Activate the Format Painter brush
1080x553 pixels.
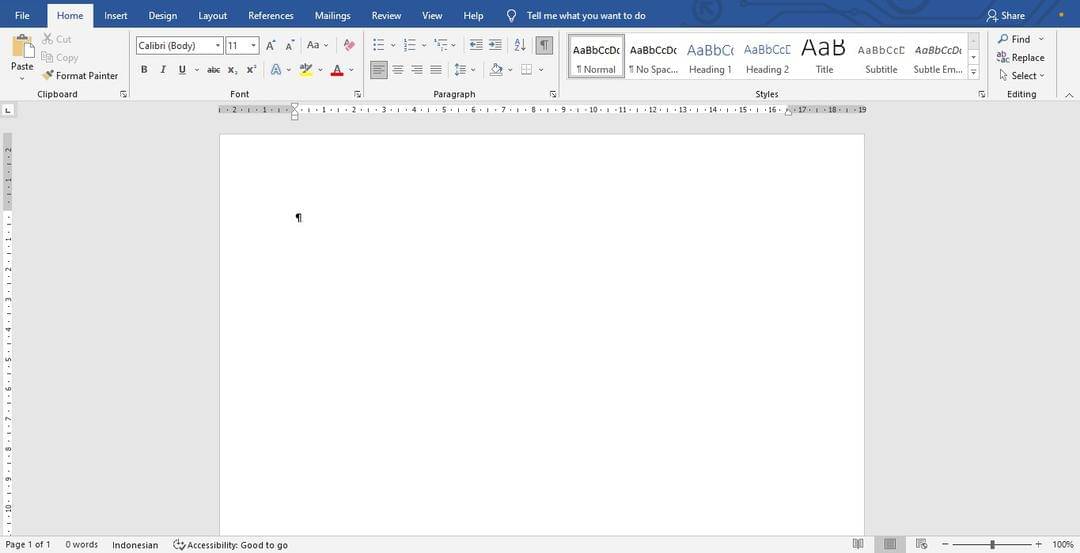coord(80,76)
